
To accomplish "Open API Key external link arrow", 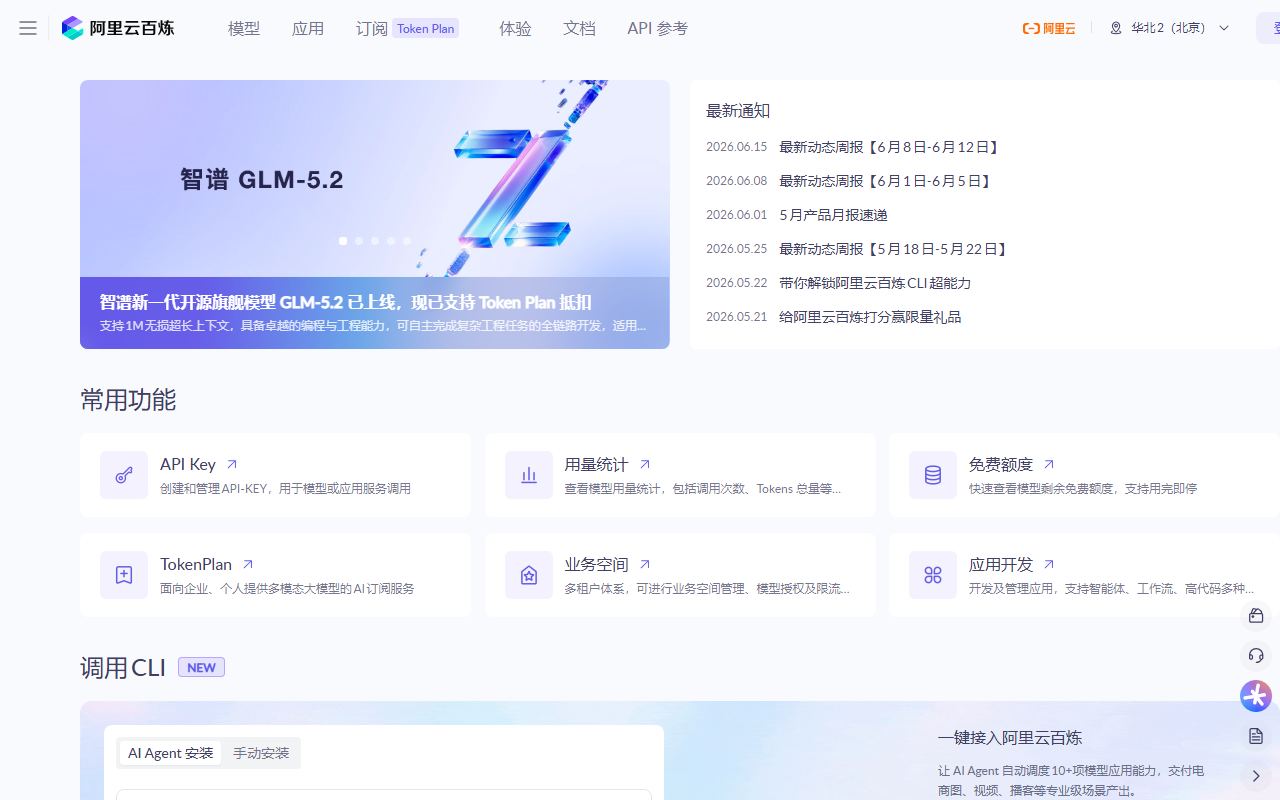I will coord(232,464).
